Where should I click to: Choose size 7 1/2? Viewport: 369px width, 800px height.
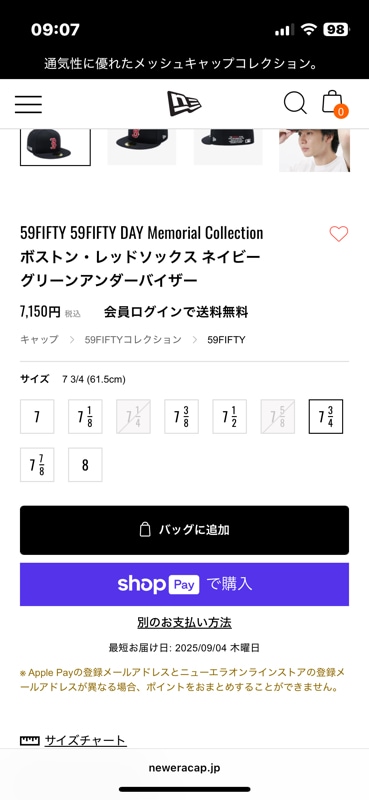point(230,417)
